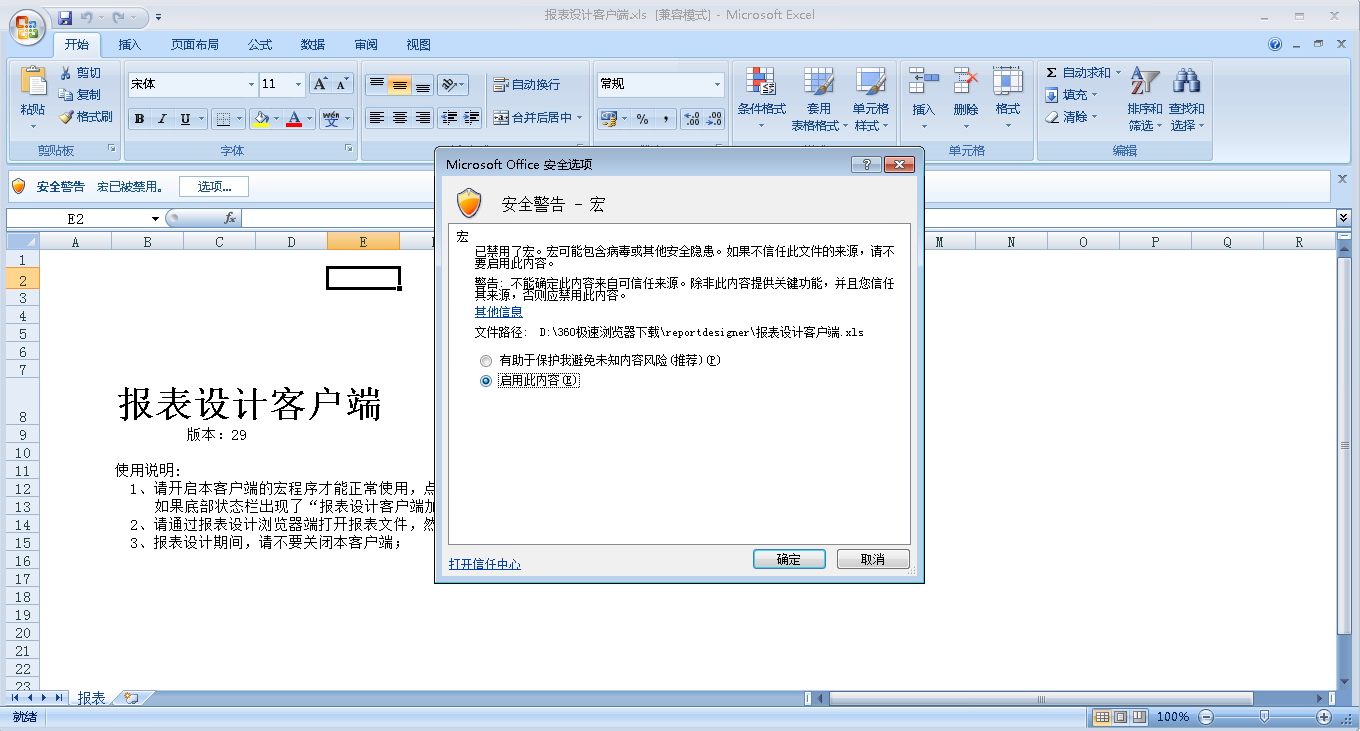Toggle underline formatting

pyautogui.click(x=185, y=119)
